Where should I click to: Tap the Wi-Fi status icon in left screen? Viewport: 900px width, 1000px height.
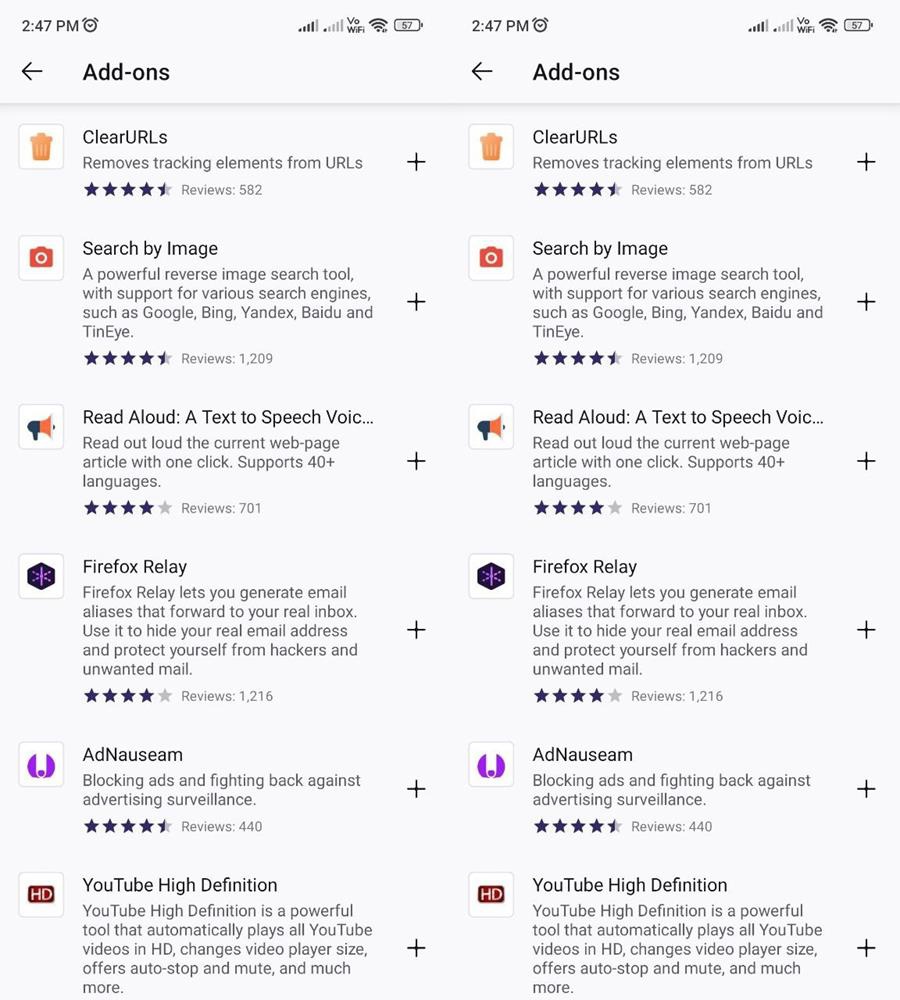(x=378, y=26)
